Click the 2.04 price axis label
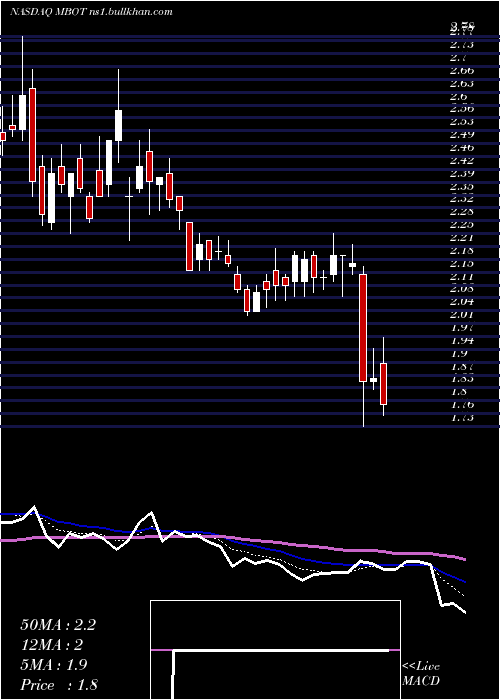The height and width of the screenshot is (700, 500). 462,302
